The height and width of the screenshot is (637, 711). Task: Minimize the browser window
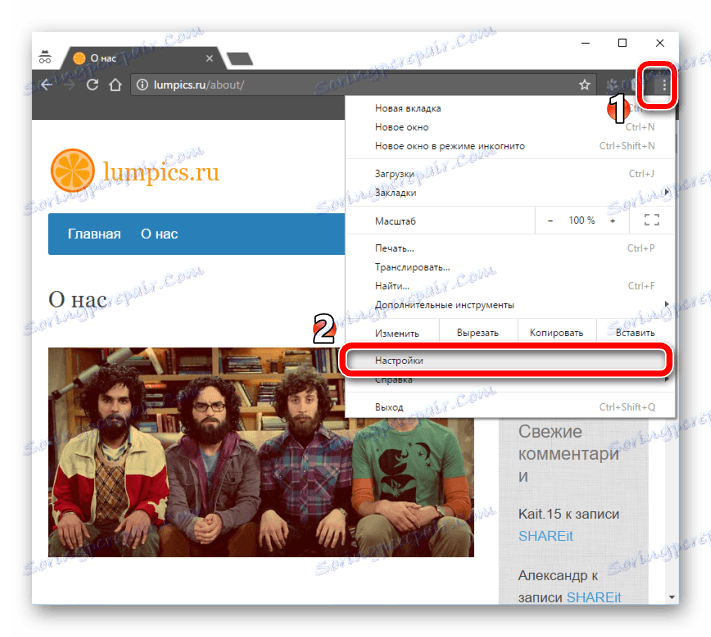[585, 43]
